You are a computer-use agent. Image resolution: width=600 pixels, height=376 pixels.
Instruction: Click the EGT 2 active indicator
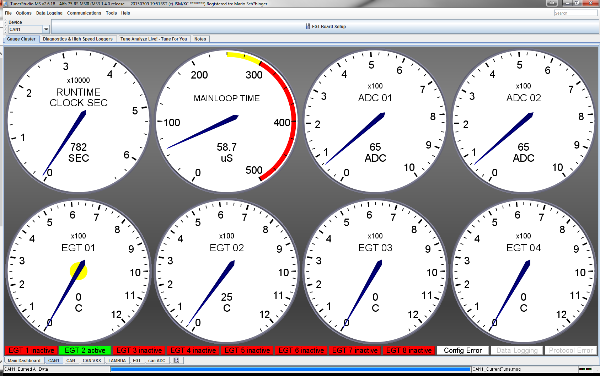tap(85, 350)
